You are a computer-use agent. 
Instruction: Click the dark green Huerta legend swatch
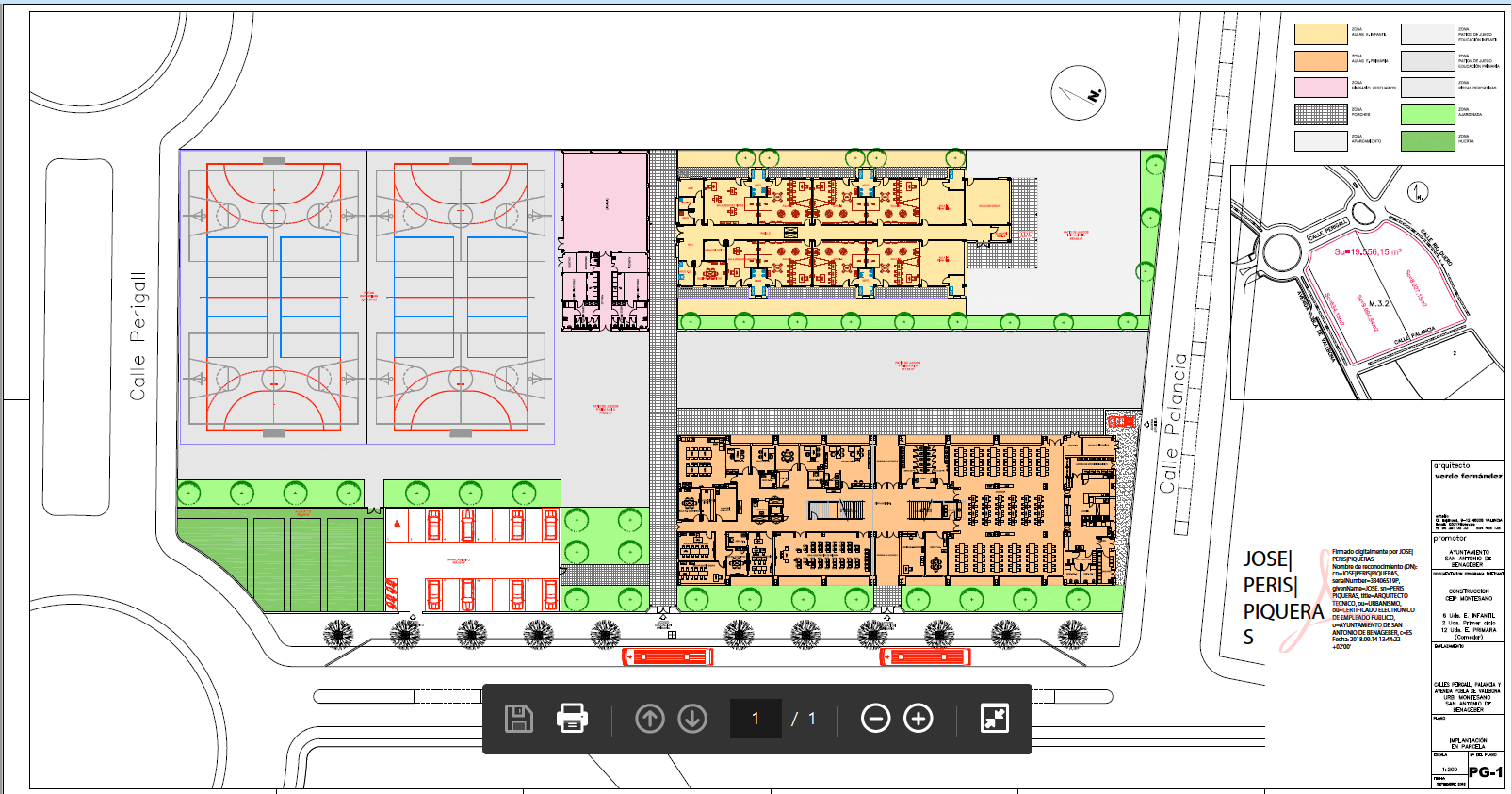tap(1427, 141)
